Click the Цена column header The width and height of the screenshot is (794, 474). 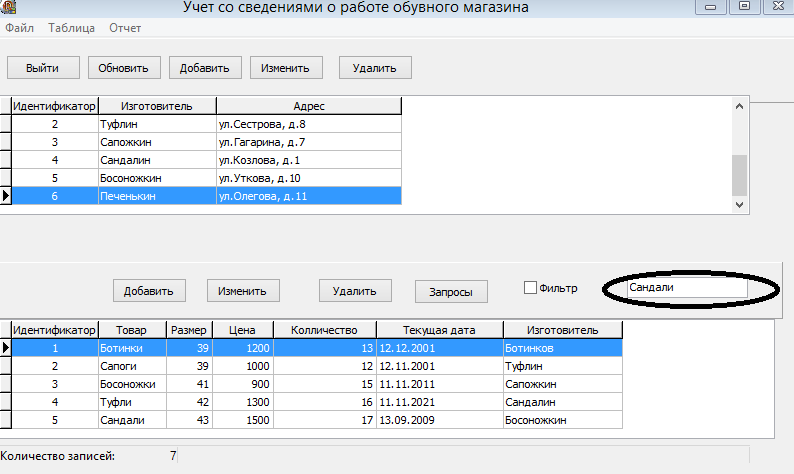243,330
